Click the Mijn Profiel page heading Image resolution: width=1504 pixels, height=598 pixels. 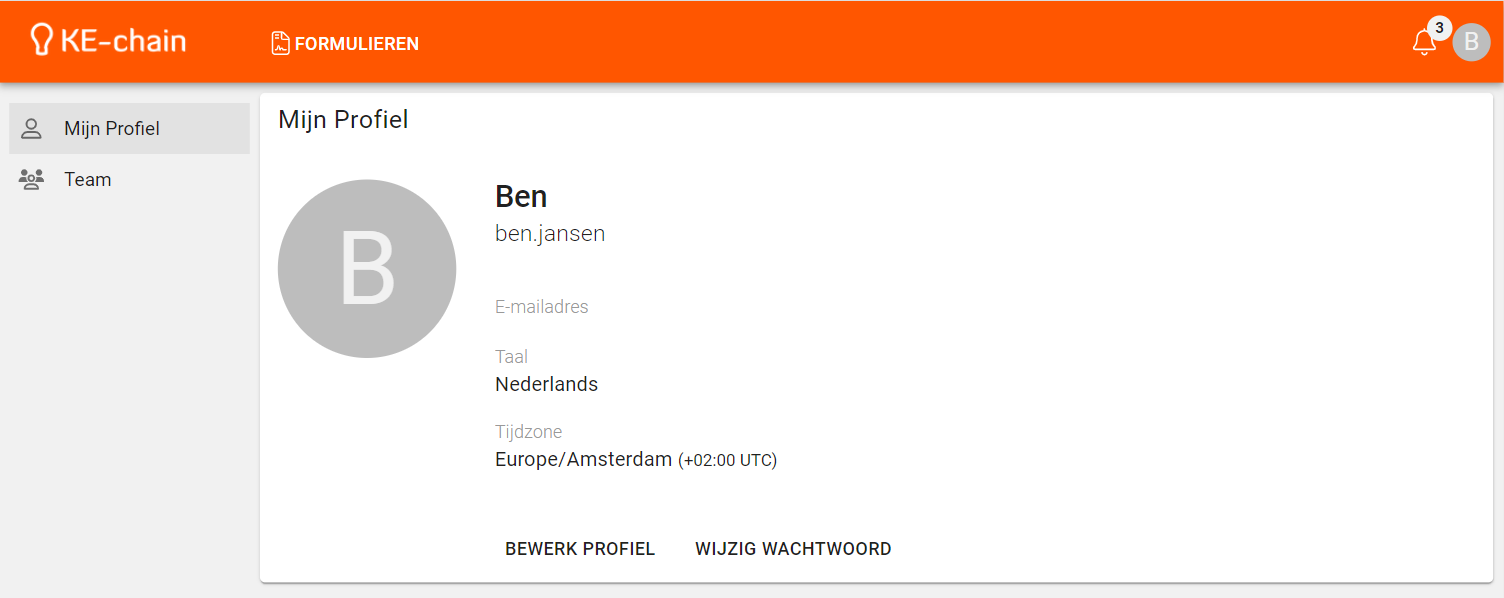pyautogui.click(x=343, y=120)
